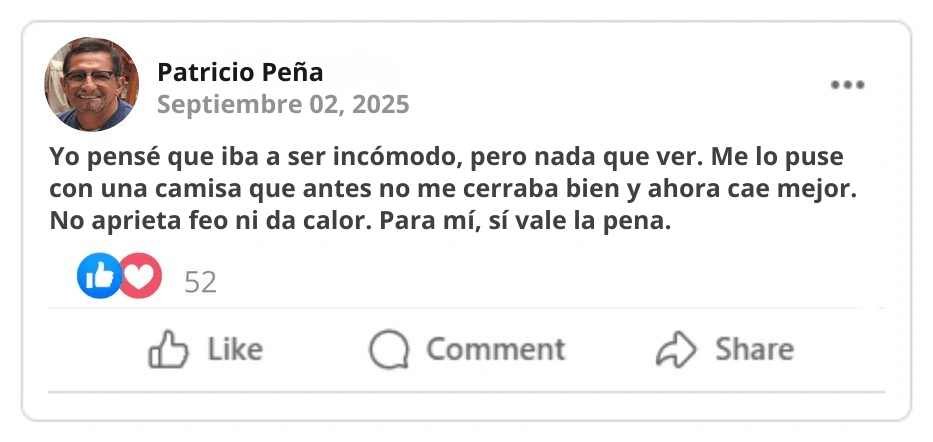Click the Comment text label

495,349
